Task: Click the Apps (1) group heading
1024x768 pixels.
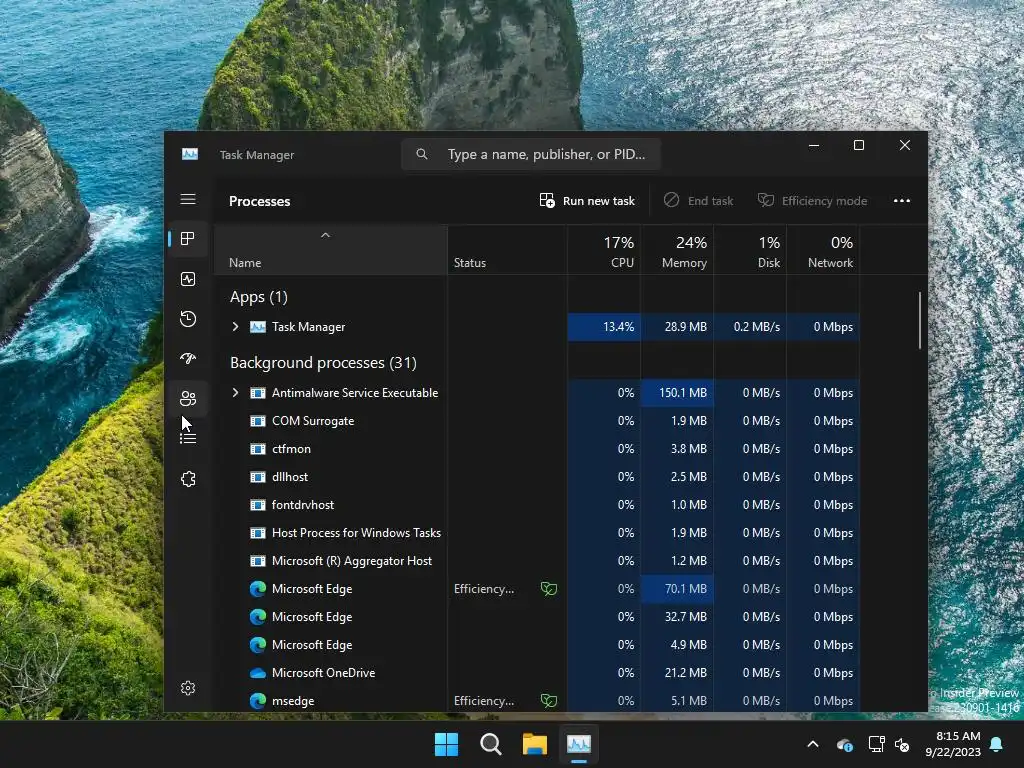Action: pyautogui.click(x=259, y=297)
